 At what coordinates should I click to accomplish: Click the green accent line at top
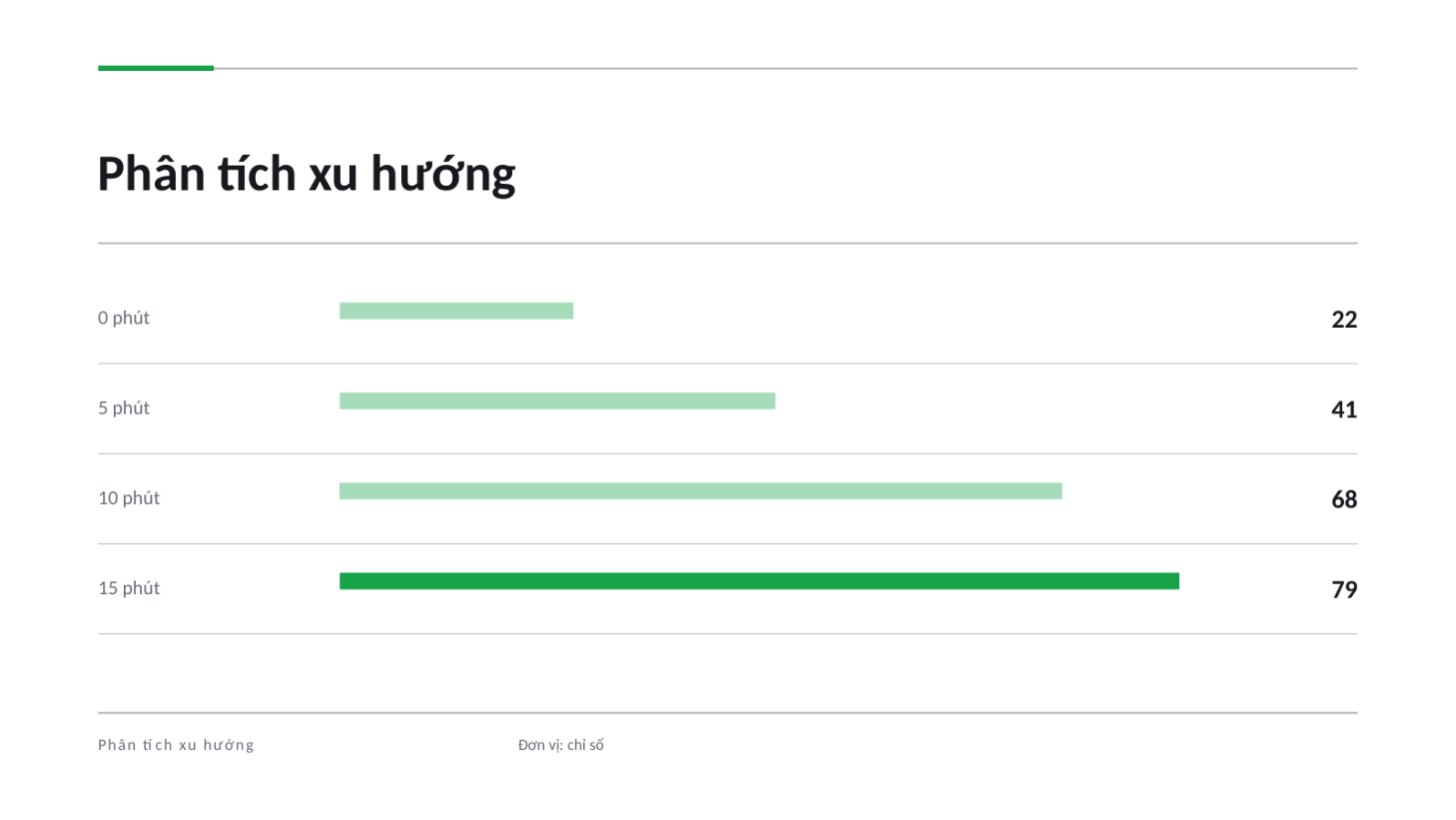click(x=156, y=68)
